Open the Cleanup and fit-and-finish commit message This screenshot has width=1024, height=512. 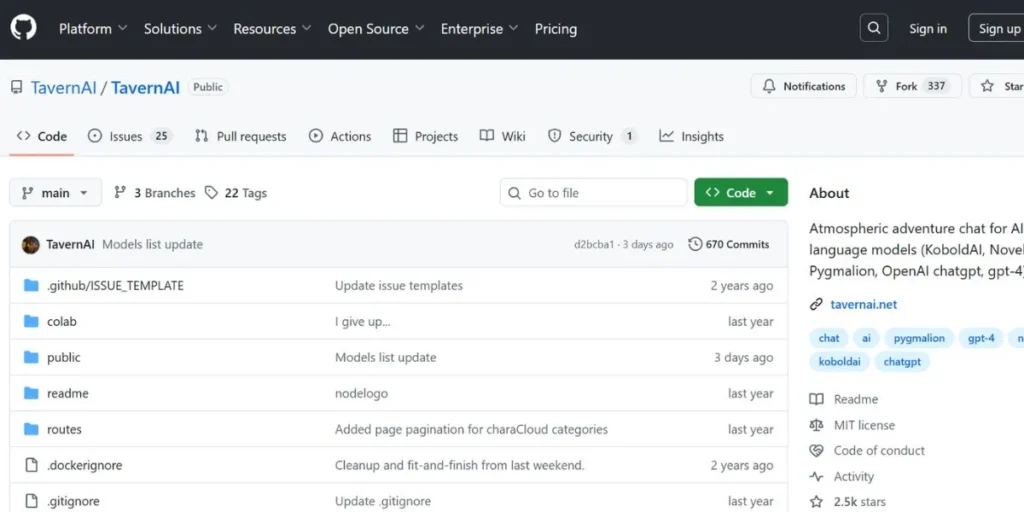(x=459, y=465)
